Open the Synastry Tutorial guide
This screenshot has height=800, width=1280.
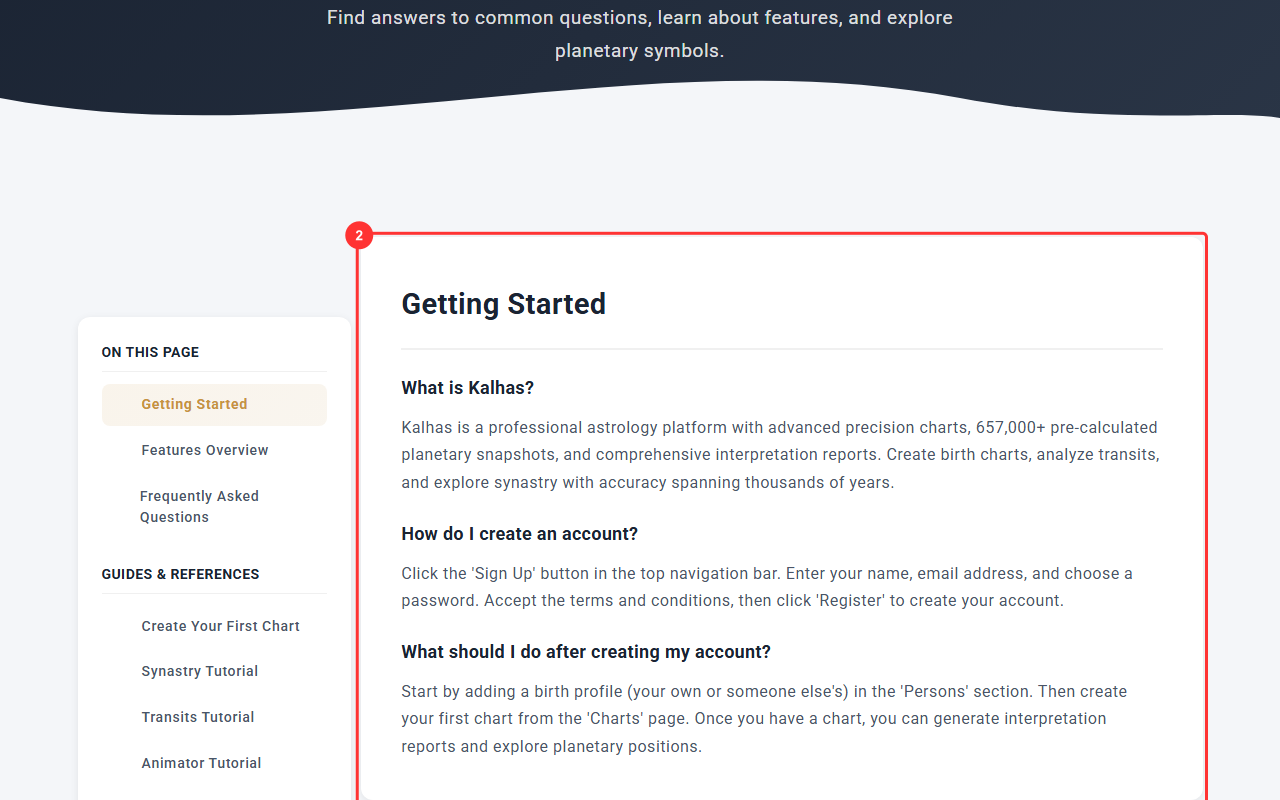[x=200, y=672]
